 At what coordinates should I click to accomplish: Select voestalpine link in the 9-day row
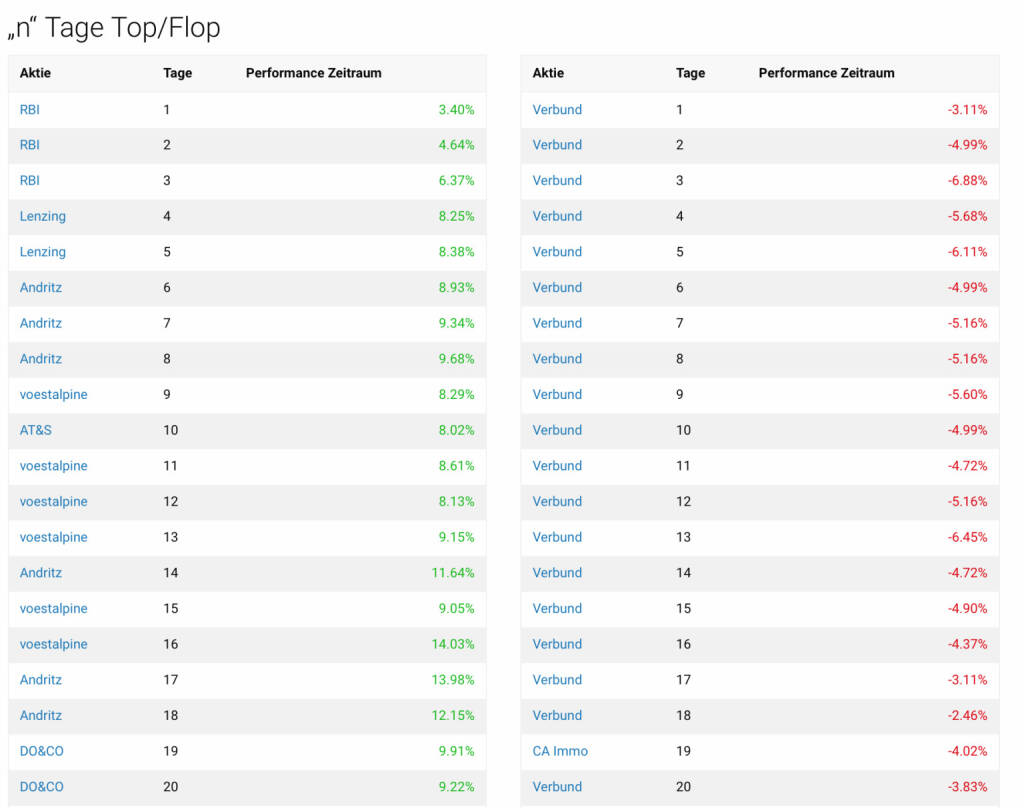tap(54, 395)
